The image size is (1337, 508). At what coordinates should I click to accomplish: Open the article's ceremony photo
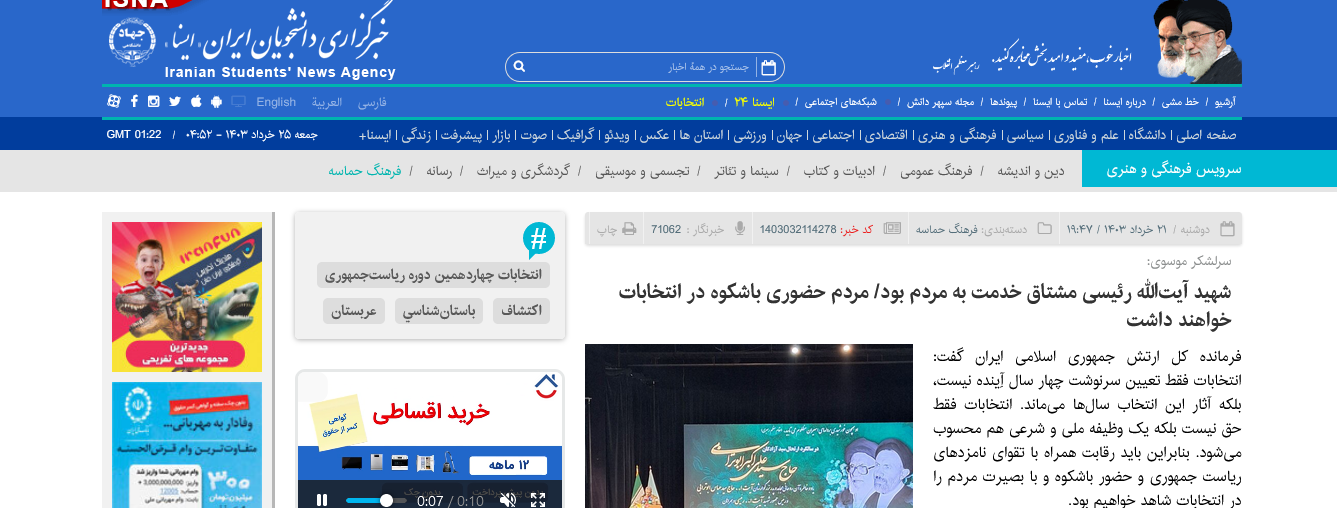tap(749, 426)
